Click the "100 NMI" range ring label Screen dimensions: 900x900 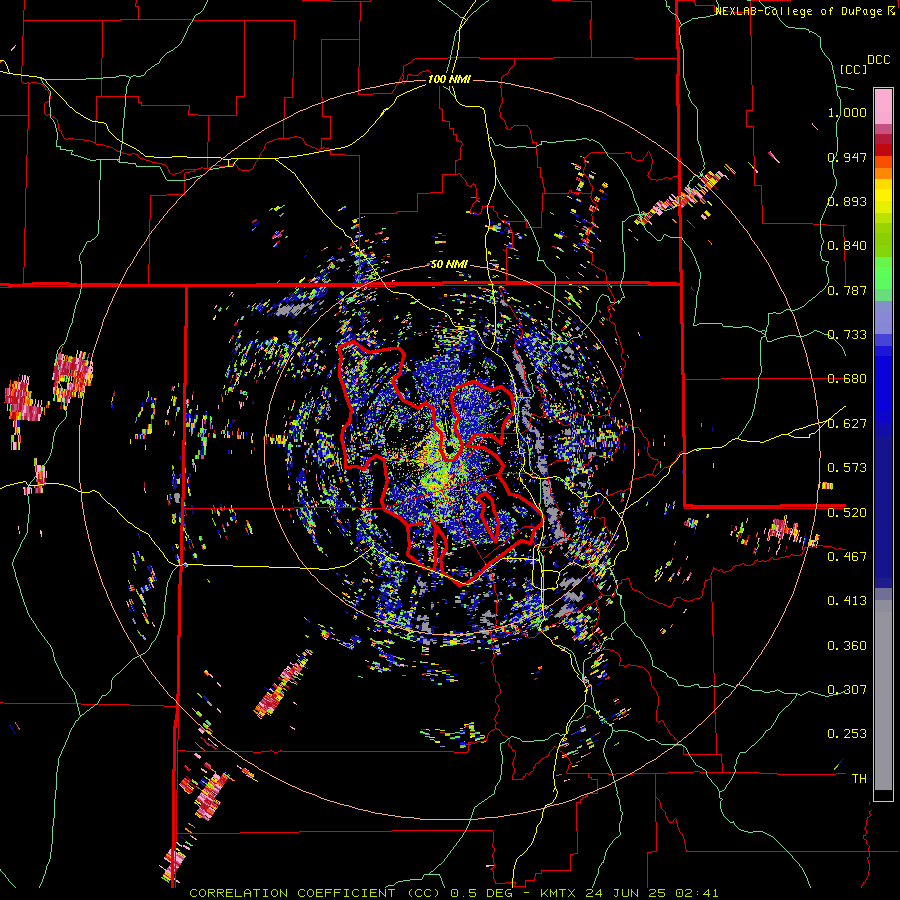point(449,79)
